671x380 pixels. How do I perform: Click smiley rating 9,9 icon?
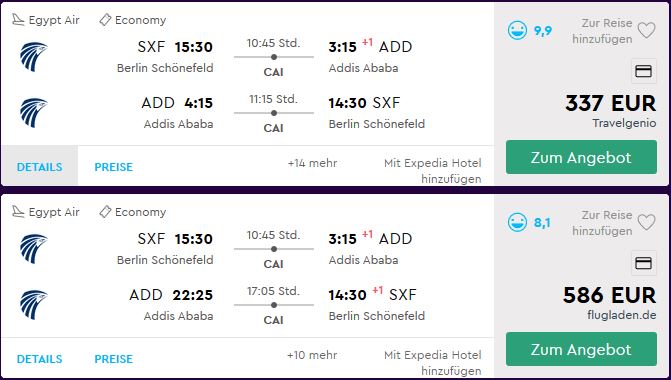pyautogui.click(x=517, y=30)
